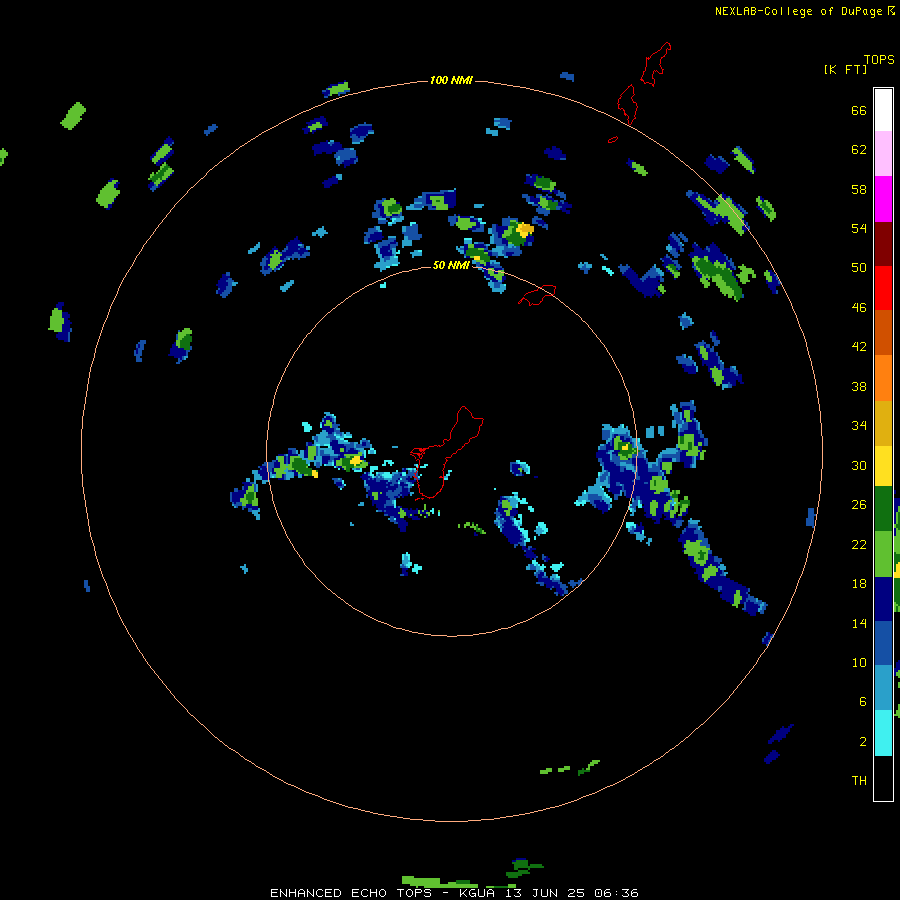This screenshot has width=900, height=900.
Task: Click the "50 NMI" range ring label
Action: point(451,265)
